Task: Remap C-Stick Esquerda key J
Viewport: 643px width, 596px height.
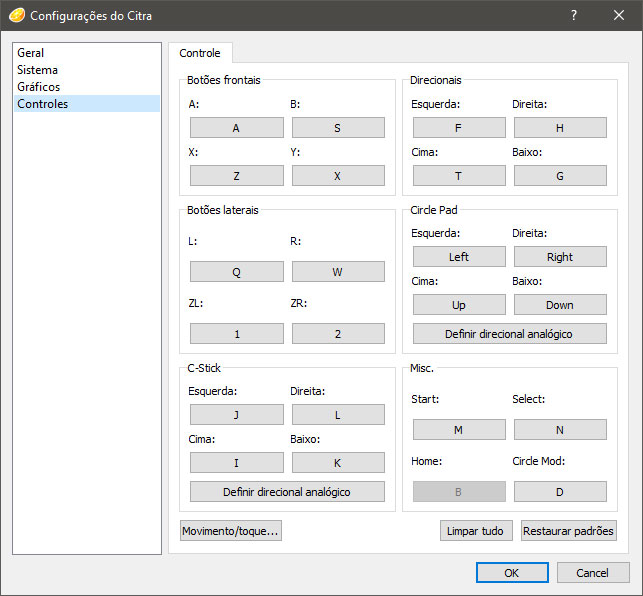Action: pos(237,415)
